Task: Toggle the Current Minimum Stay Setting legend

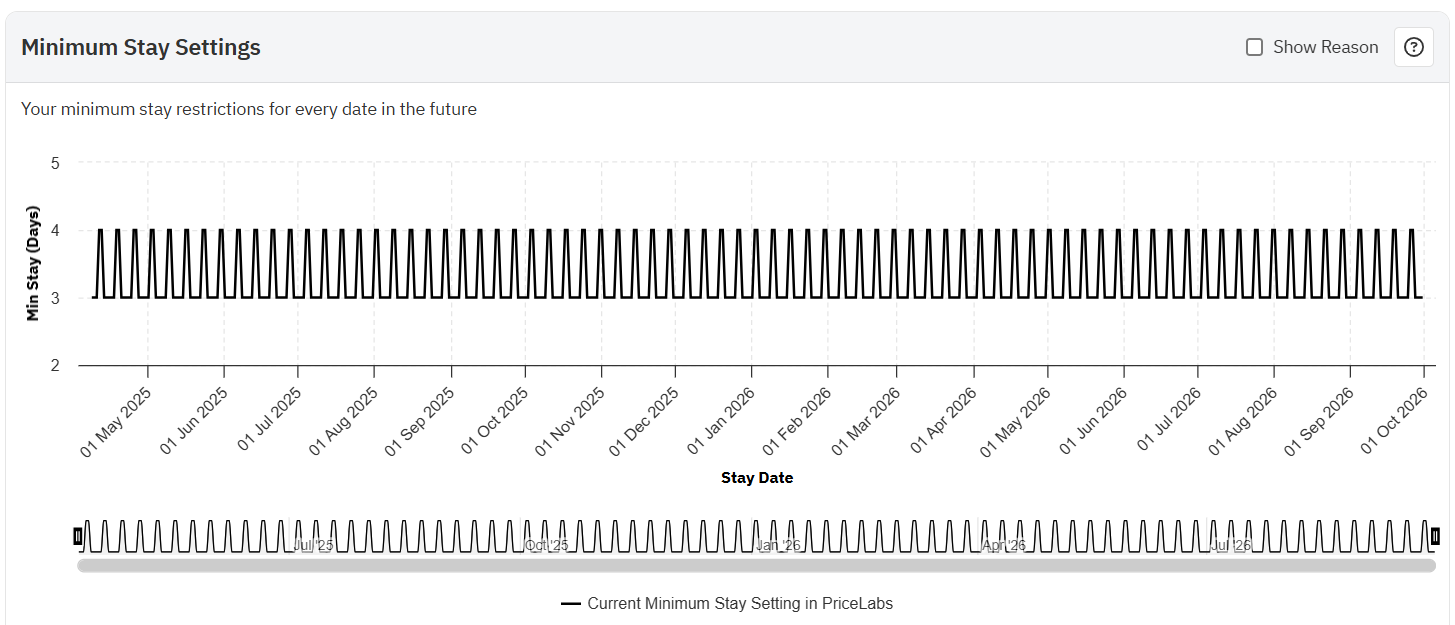Action: [x=739, y=603]
